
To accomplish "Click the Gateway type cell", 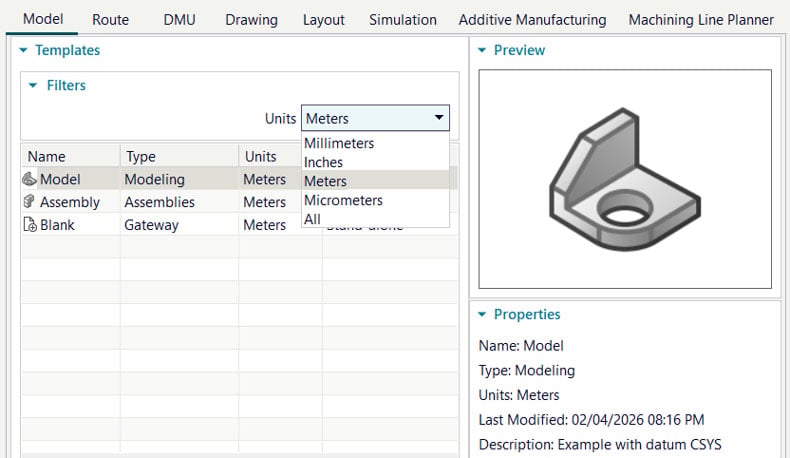I will pos(151,225).
